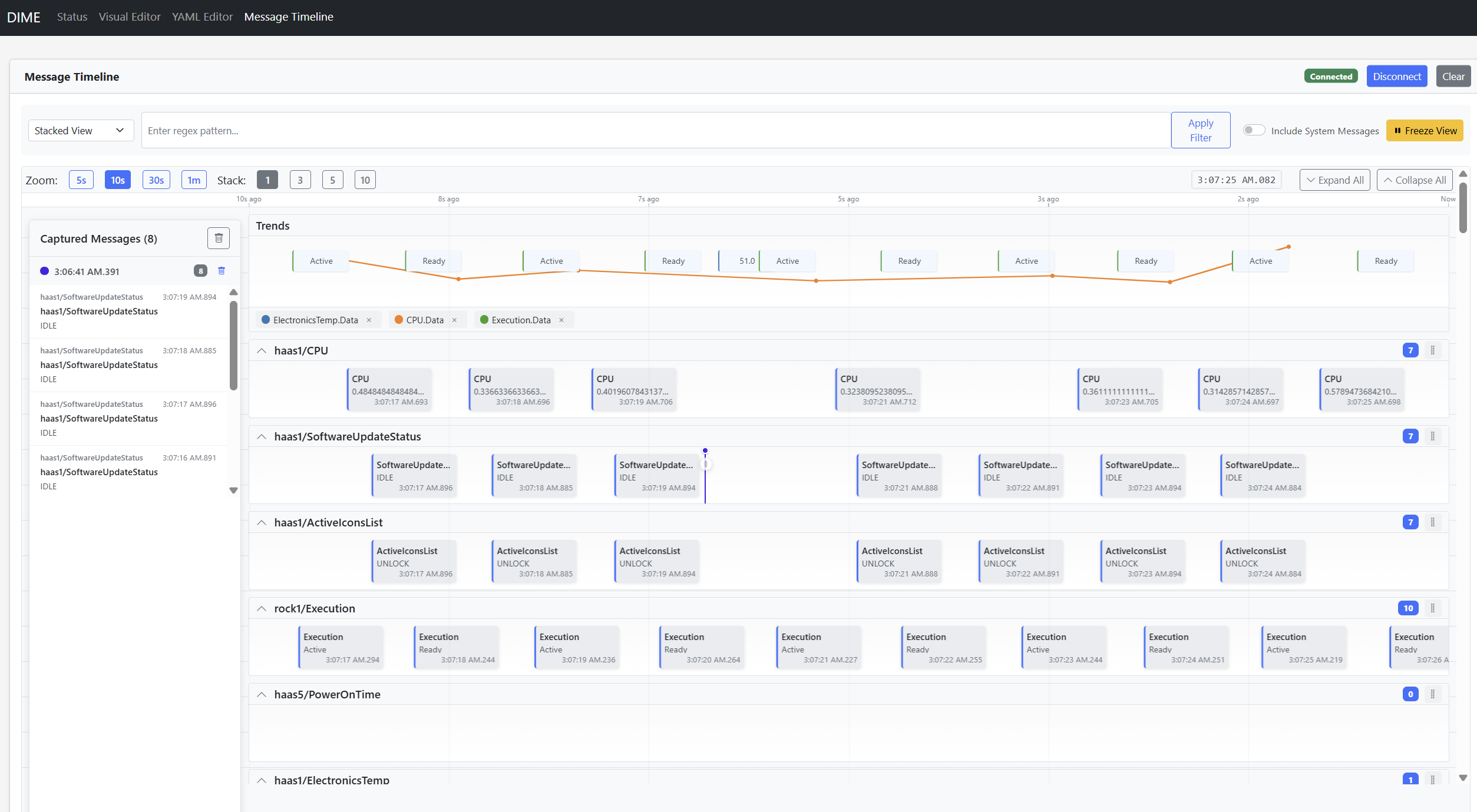Click the drag handle icon on haas5/PowerOnTime row
This screenshot has width=1477, height=812.
click(x=1433, y=694)
